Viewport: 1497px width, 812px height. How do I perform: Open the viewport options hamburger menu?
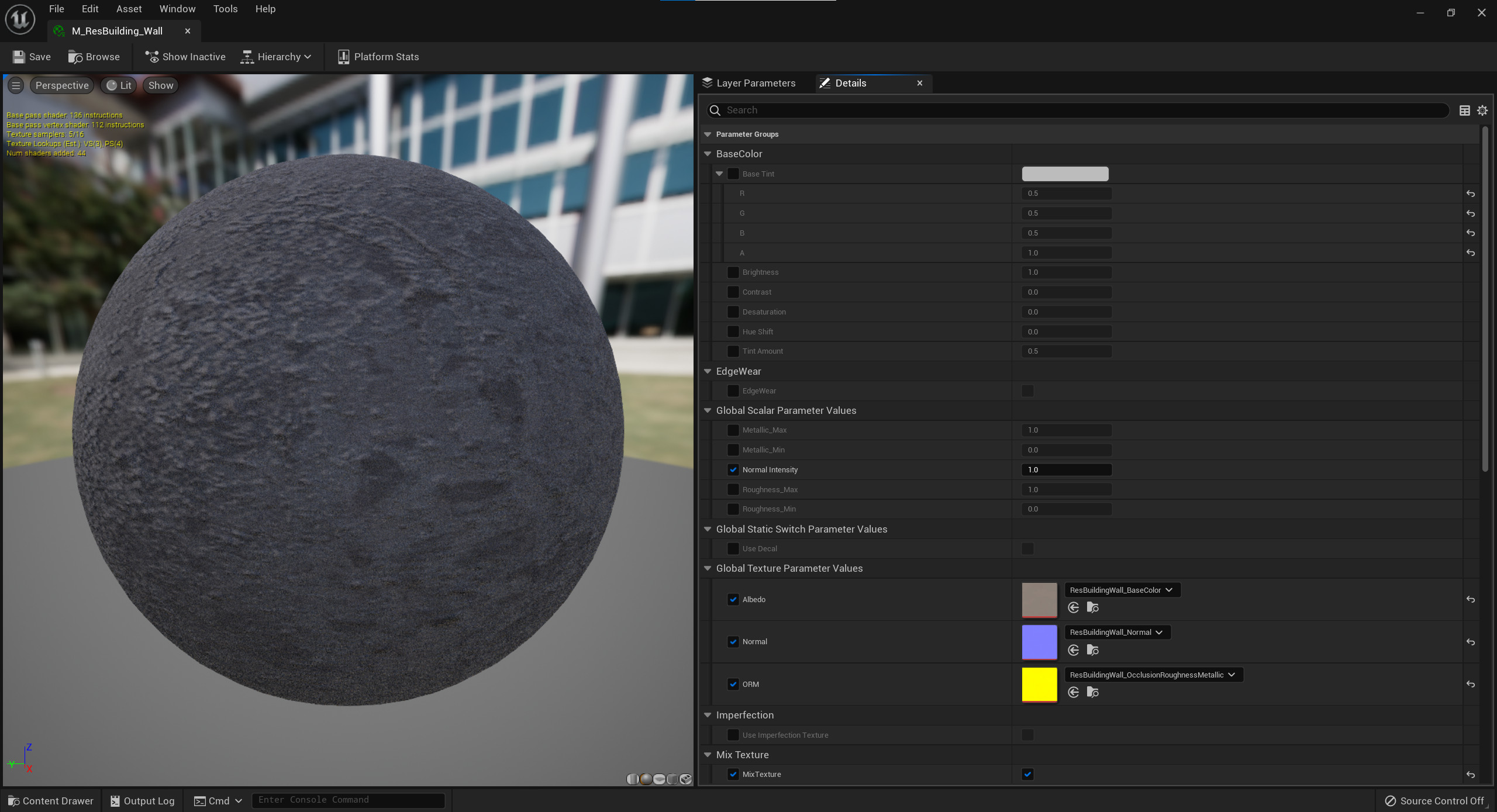tap(16, 85)
